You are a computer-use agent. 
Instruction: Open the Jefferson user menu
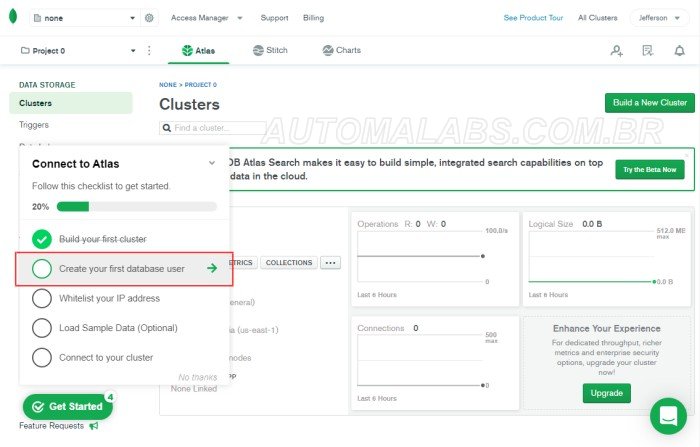click(x=659, y=18)
